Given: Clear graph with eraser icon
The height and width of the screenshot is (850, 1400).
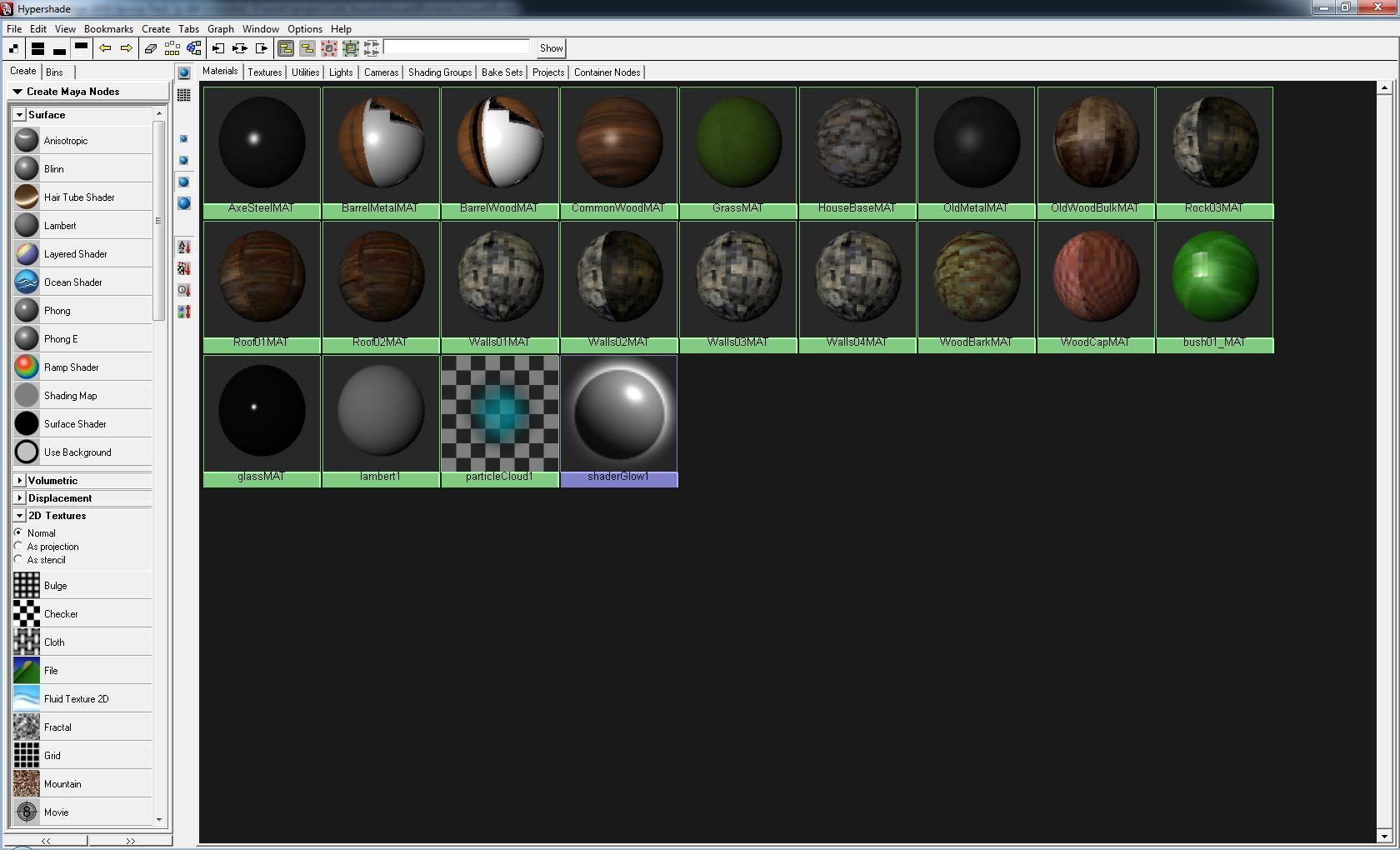Looking at the screenshot, I should (151, 48).
